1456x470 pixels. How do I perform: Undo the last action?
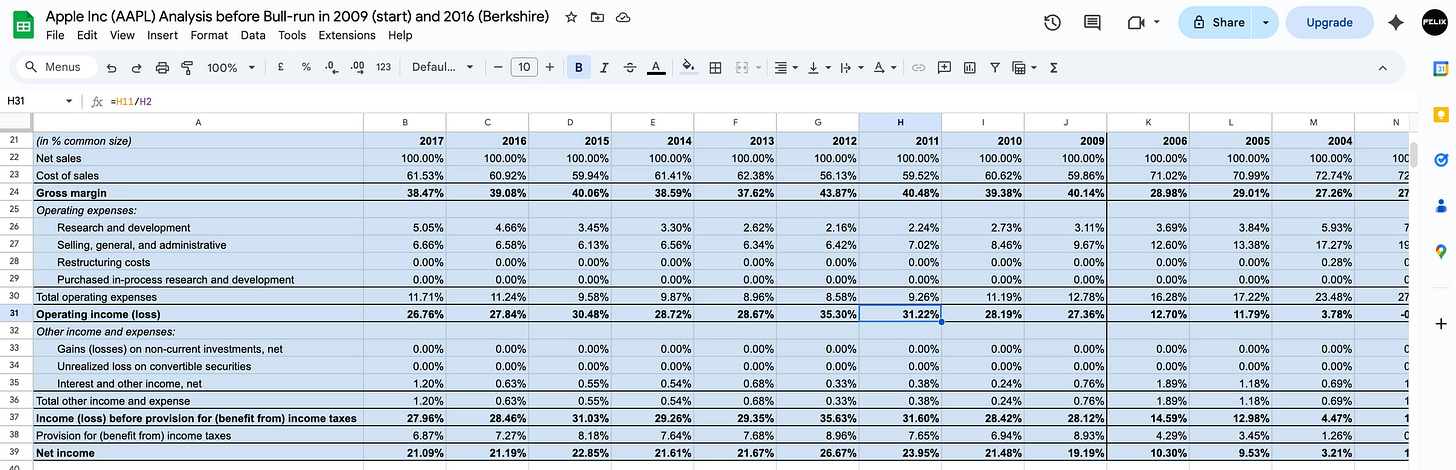coord(111,68)
